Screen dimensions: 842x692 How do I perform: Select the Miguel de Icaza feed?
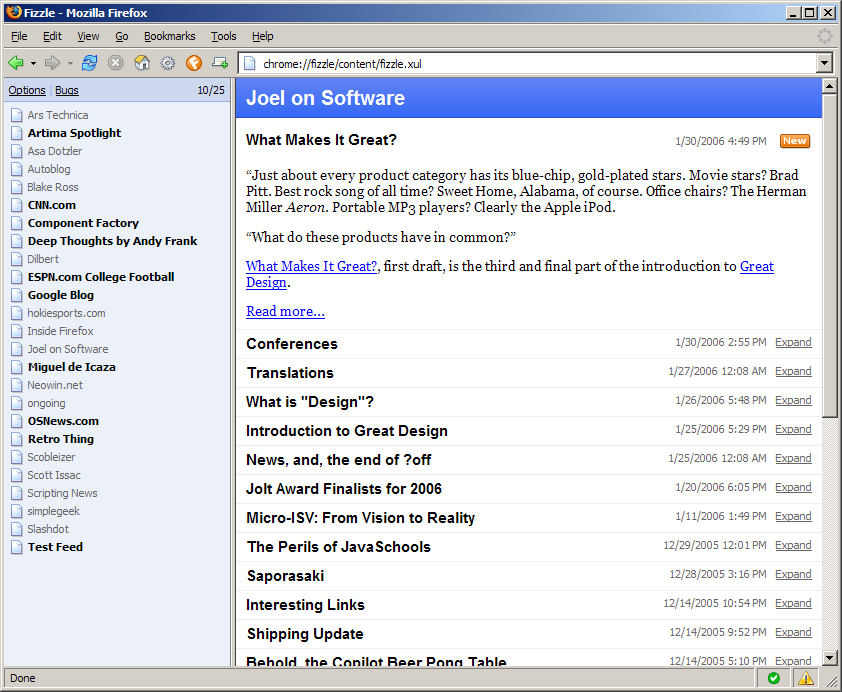(x=71, y=367)
